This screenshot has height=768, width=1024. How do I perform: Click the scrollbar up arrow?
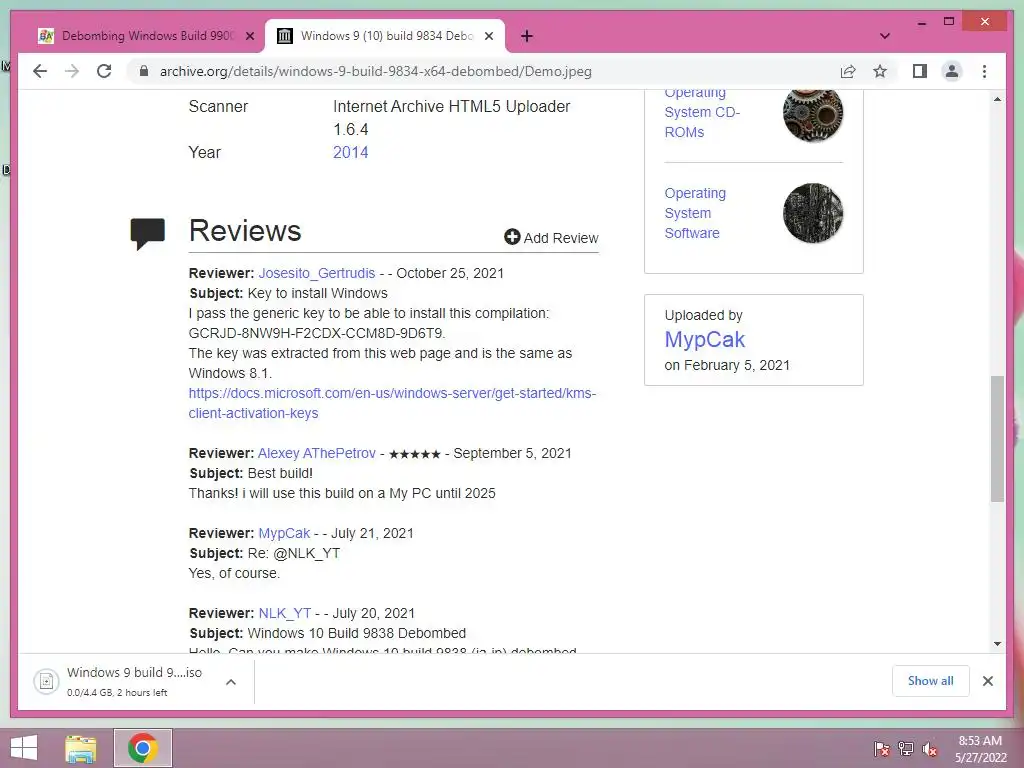[x=997, y=99]
